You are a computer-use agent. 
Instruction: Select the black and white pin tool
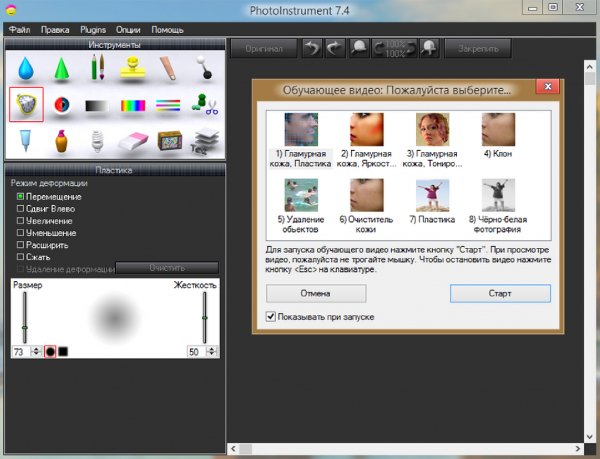204,67
